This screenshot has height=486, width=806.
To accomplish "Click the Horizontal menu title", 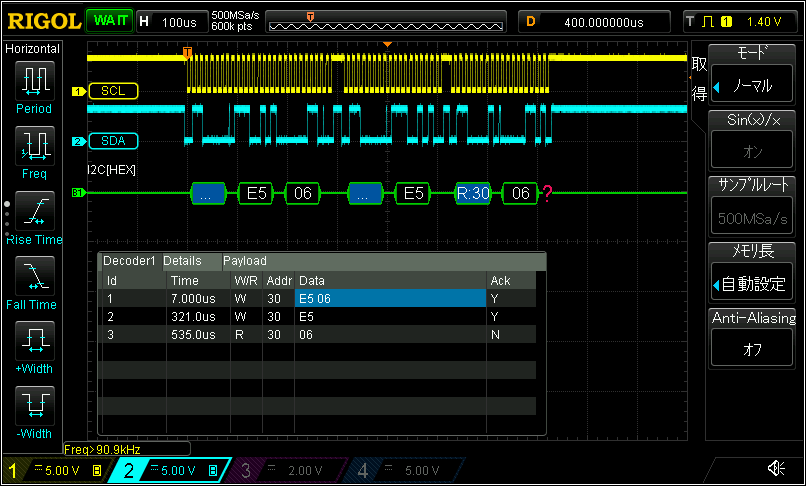I will click(32, 49).
